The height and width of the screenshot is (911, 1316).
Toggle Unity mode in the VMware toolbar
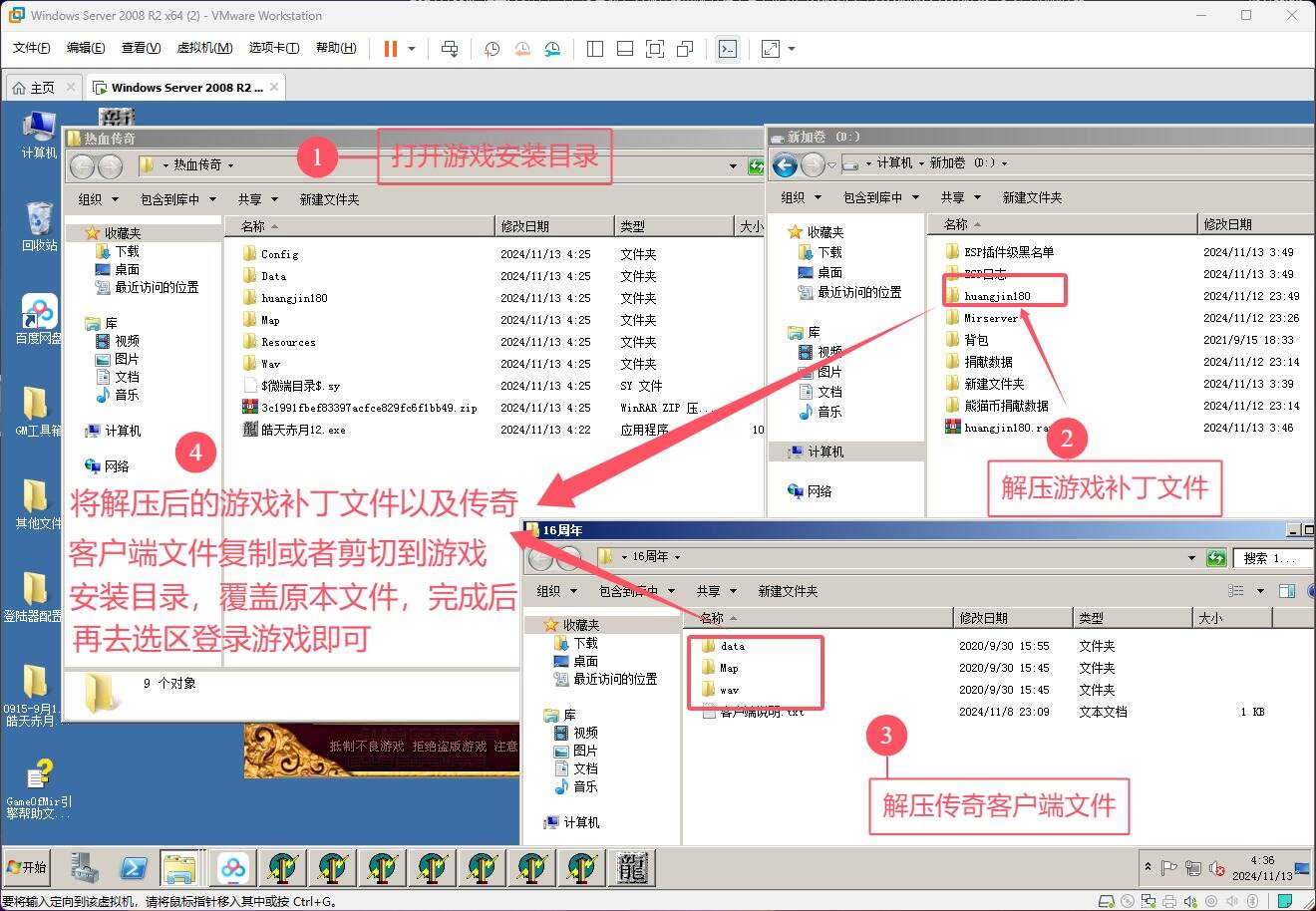(685, 49)
